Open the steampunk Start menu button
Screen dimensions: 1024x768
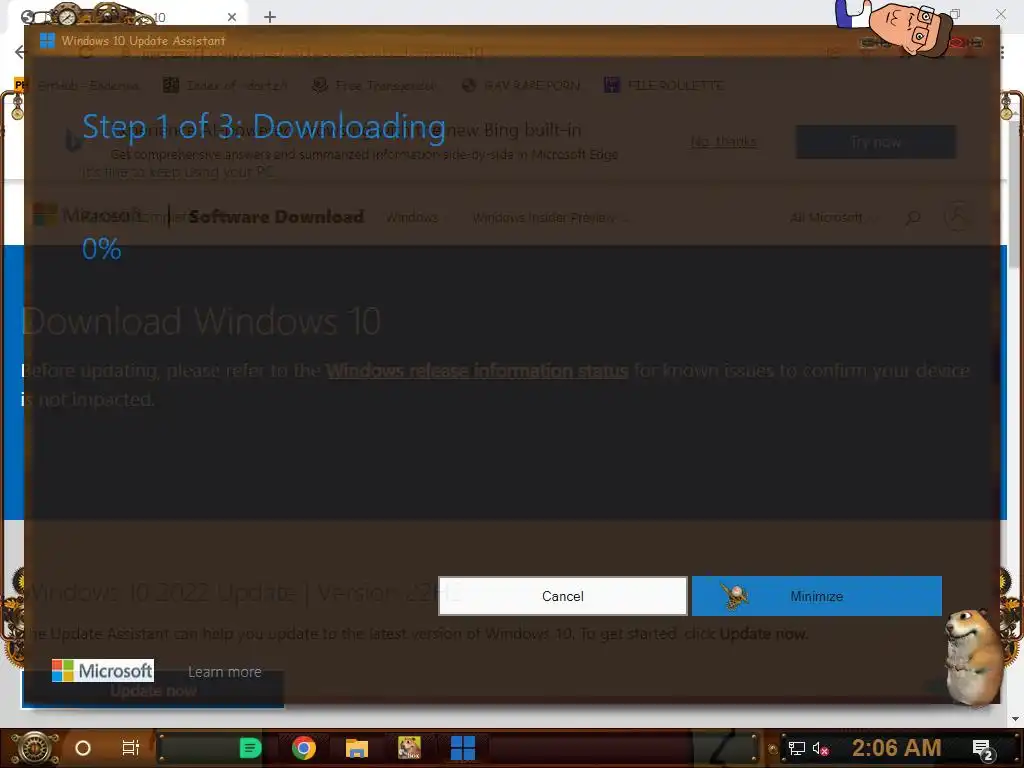[x=35, y=748]
